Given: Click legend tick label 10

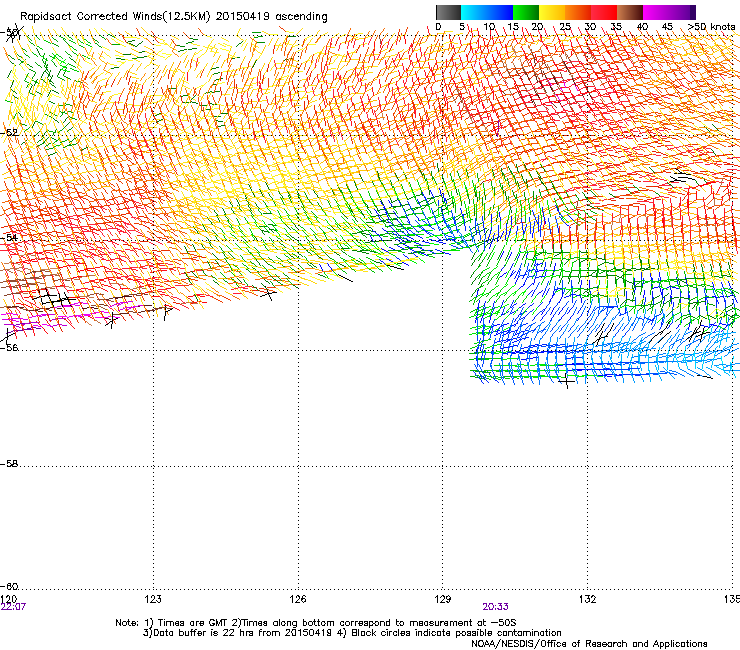Looking at the screenshot, I should pos(489,27).
